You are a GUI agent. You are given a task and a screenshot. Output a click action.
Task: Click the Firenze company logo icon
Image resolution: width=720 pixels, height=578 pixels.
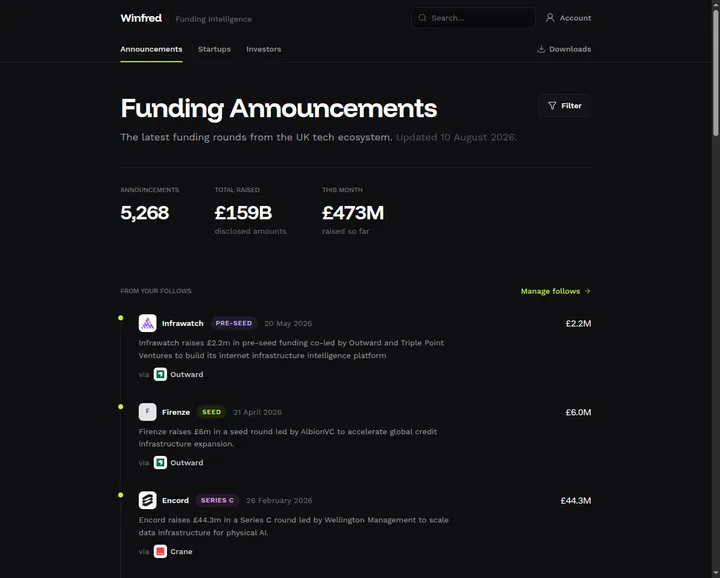click(147, 412)
